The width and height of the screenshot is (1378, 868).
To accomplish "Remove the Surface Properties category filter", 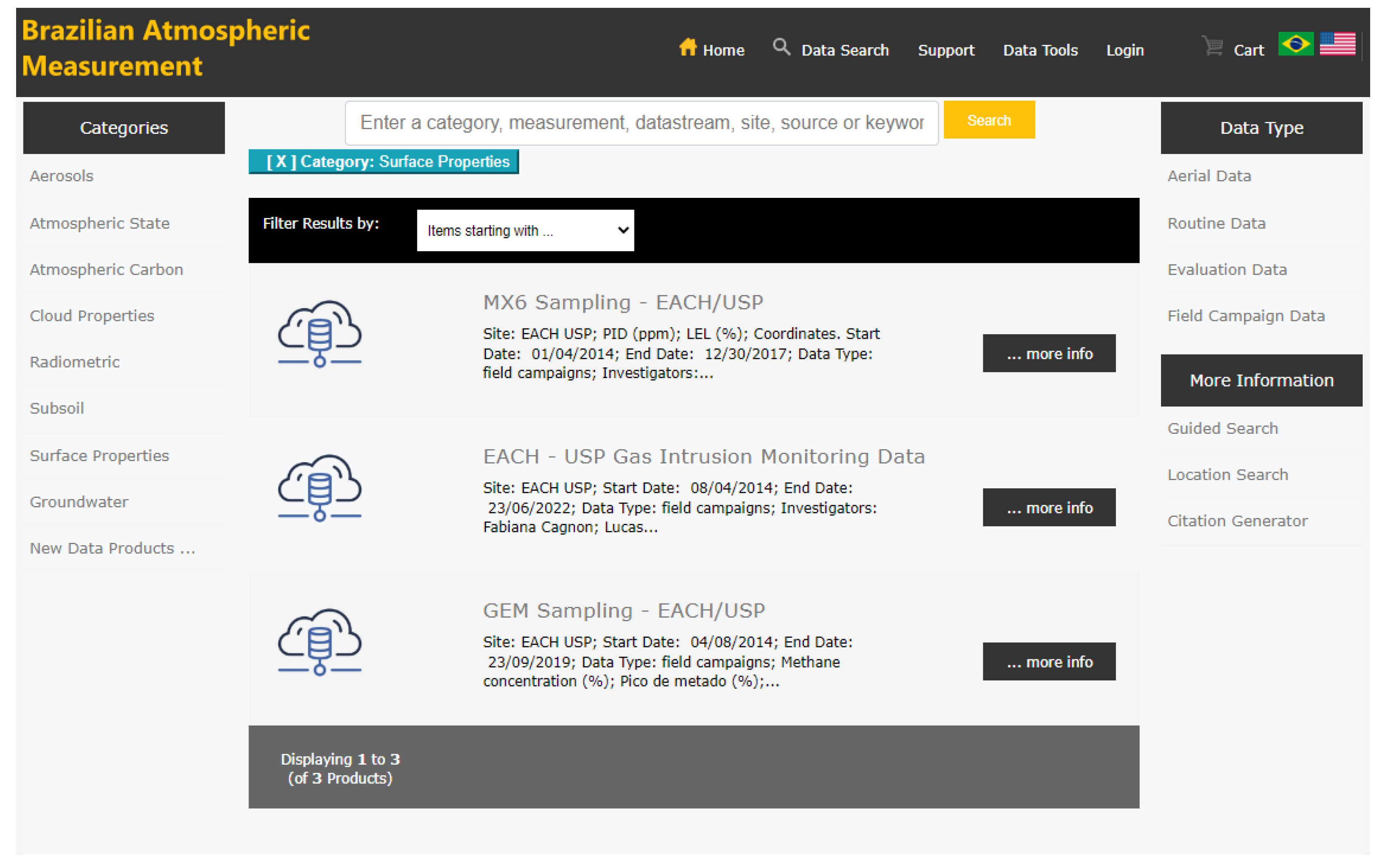I will pyautogui.click(x=281, y=162).
